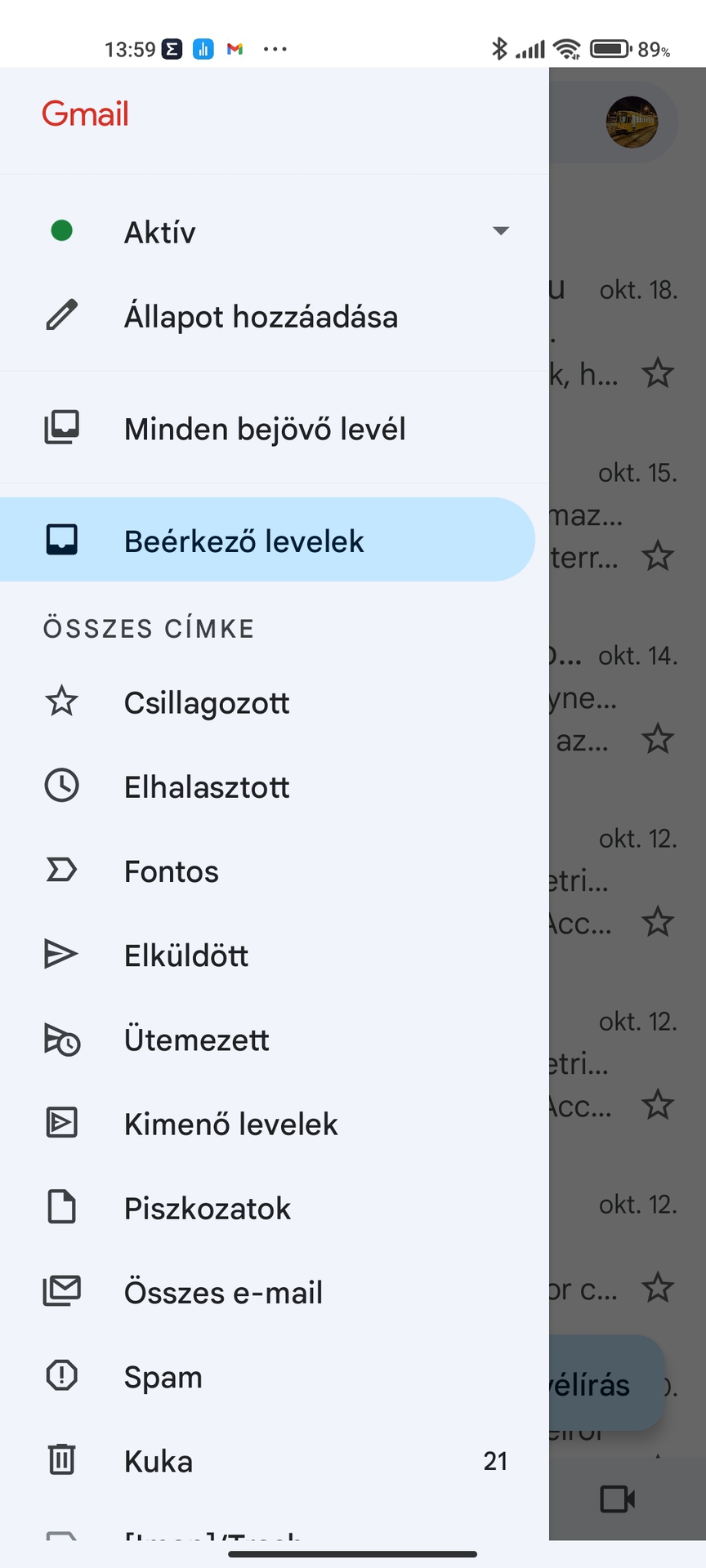Screen dimensions: 706x1568
Task: Tap the Kuka trash can icon
Action: (61, 1459)
